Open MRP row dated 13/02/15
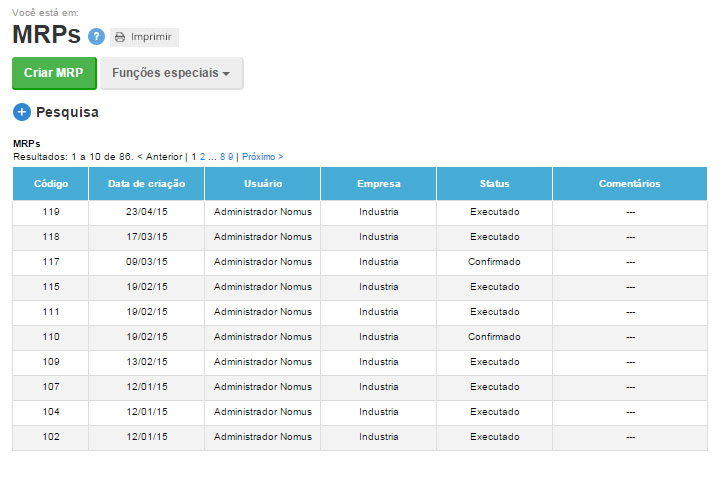 click(146, 362)
